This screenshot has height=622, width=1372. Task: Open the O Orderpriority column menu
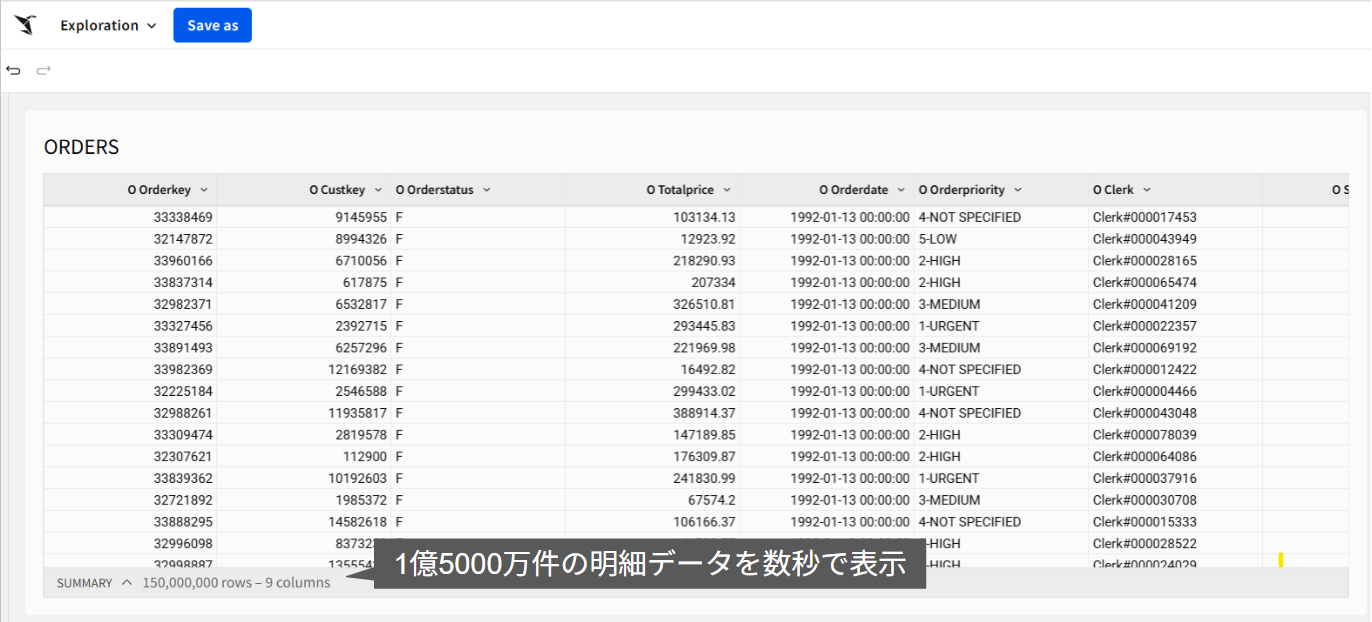coord(1017,189)
